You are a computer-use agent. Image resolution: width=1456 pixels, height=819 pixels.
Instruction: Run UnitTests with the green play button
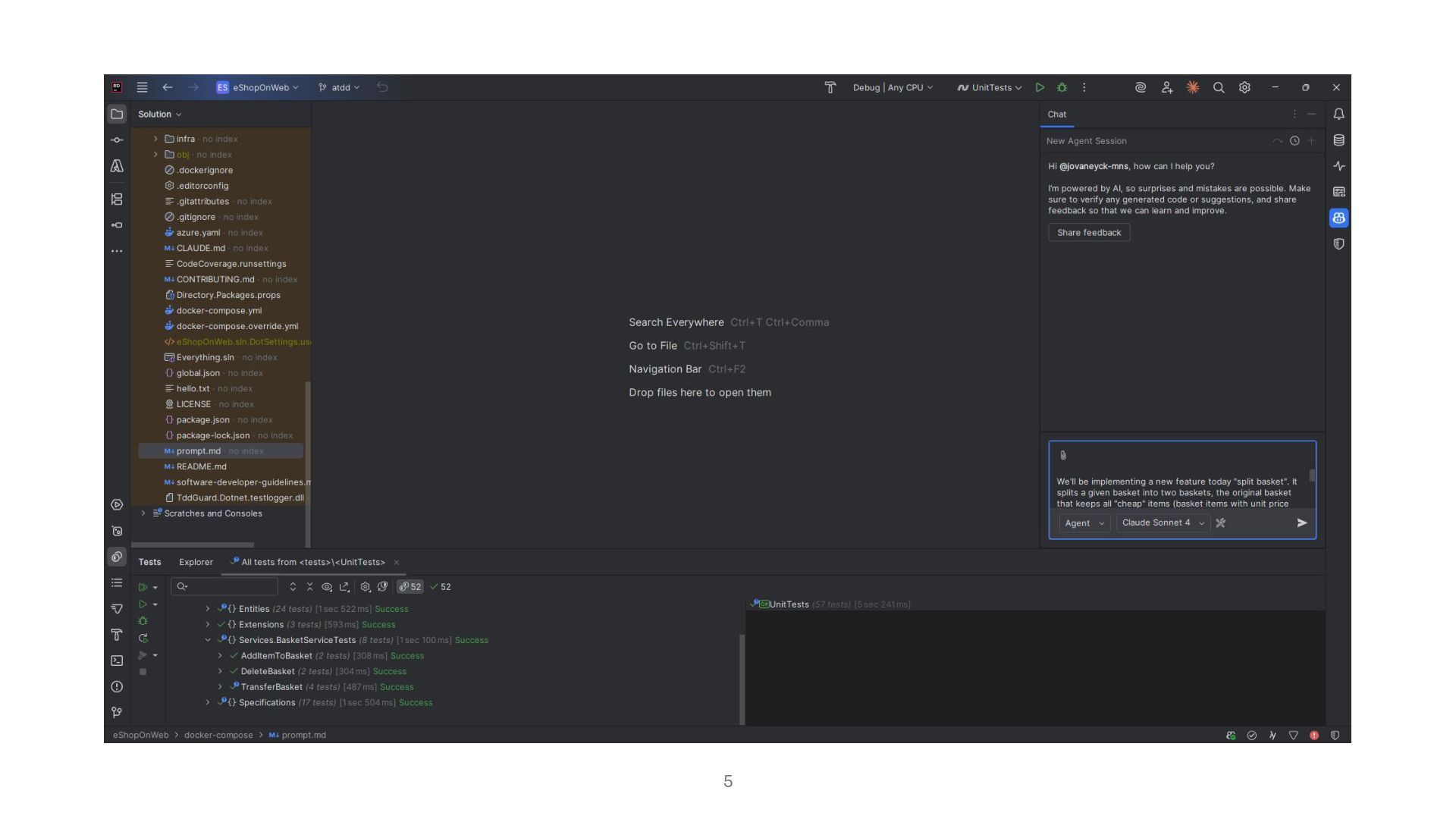tap(1040, 88)
